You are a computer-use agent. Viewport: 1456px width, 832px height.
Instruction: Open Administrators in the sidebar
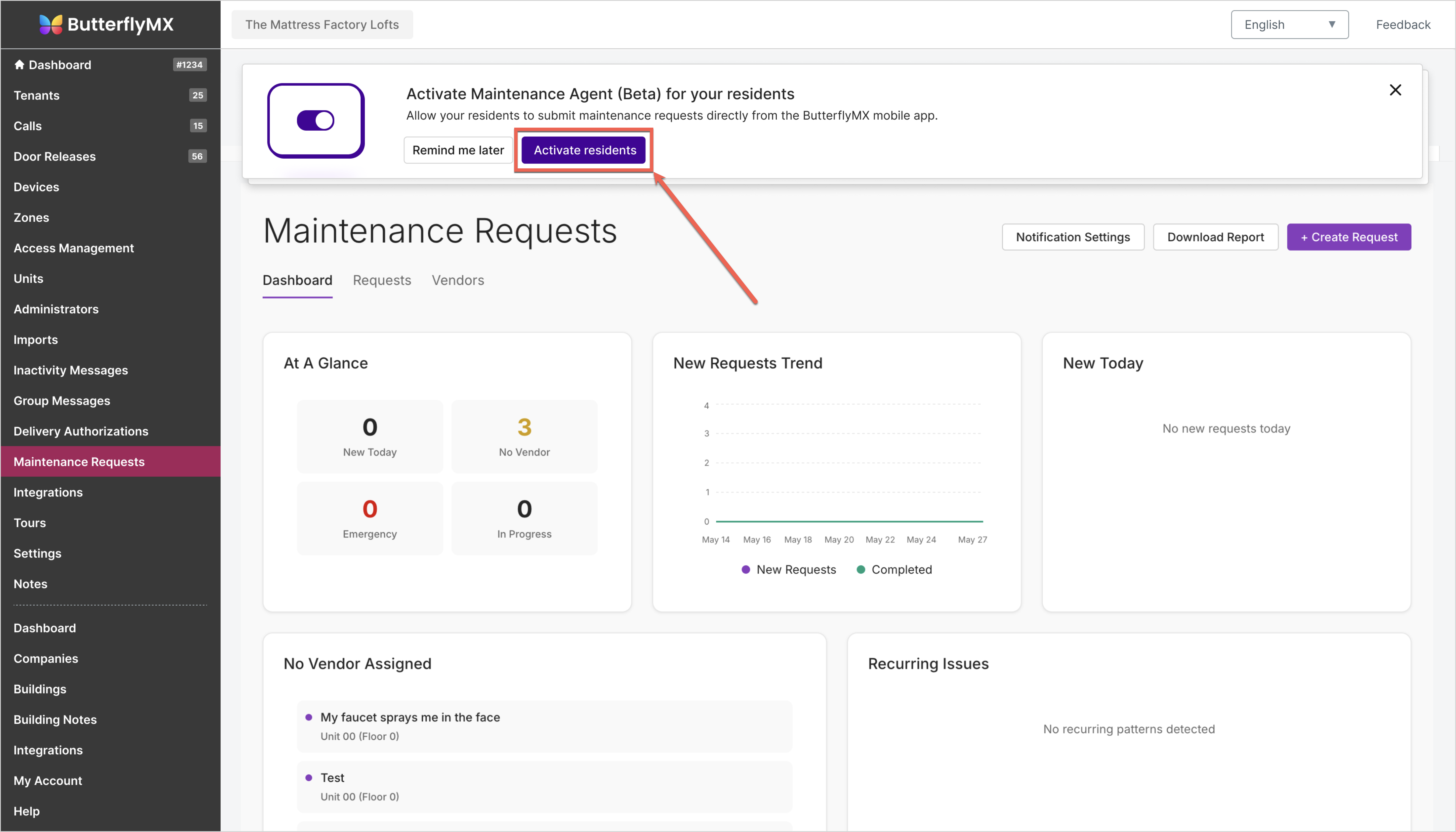[110, 309]
